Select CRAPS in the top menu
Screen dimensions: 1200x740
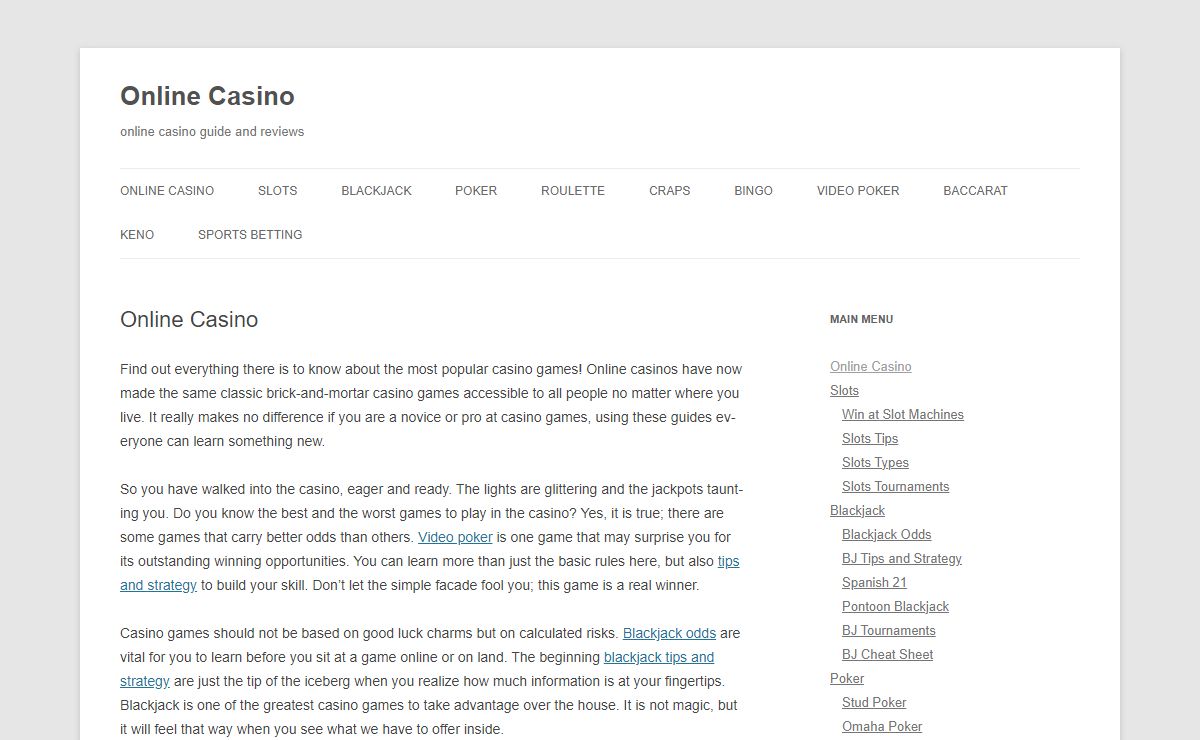(x=669, y=191)
